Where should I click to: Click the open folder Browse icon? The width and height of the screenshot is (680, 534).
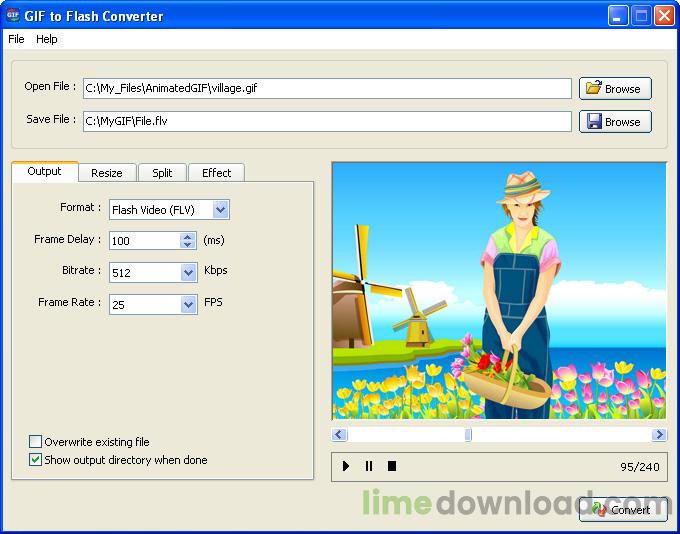click(x=594, y=88)
